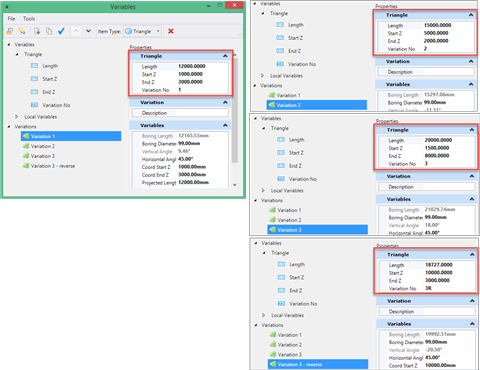This screenshot has width=480, height=370.
Task: Select the Variation 3 - reverse icon in Variables window
Action: tap(26, 166)
